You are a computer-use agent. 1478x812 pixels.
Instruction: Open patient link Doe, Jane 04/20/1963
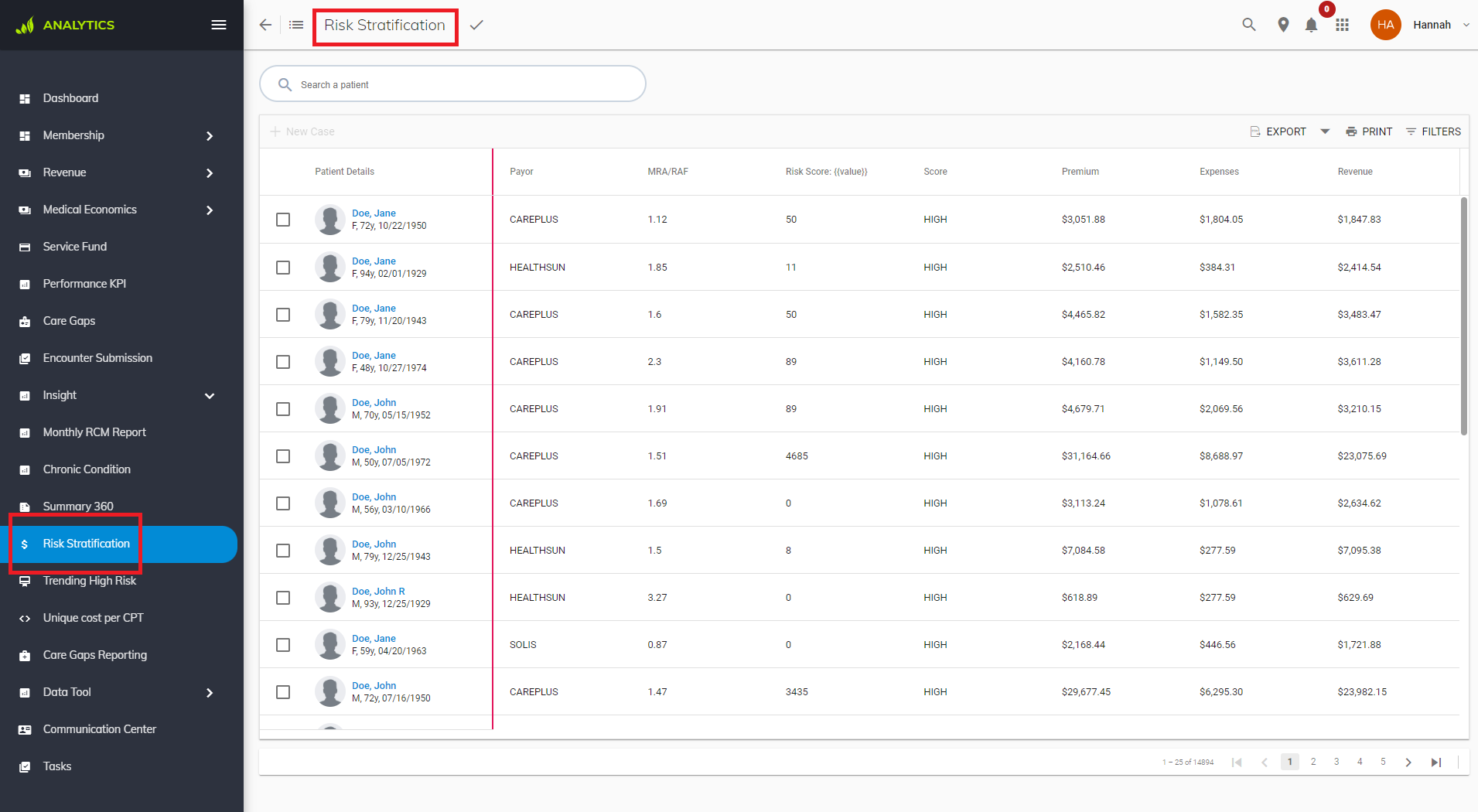point(374,639)
